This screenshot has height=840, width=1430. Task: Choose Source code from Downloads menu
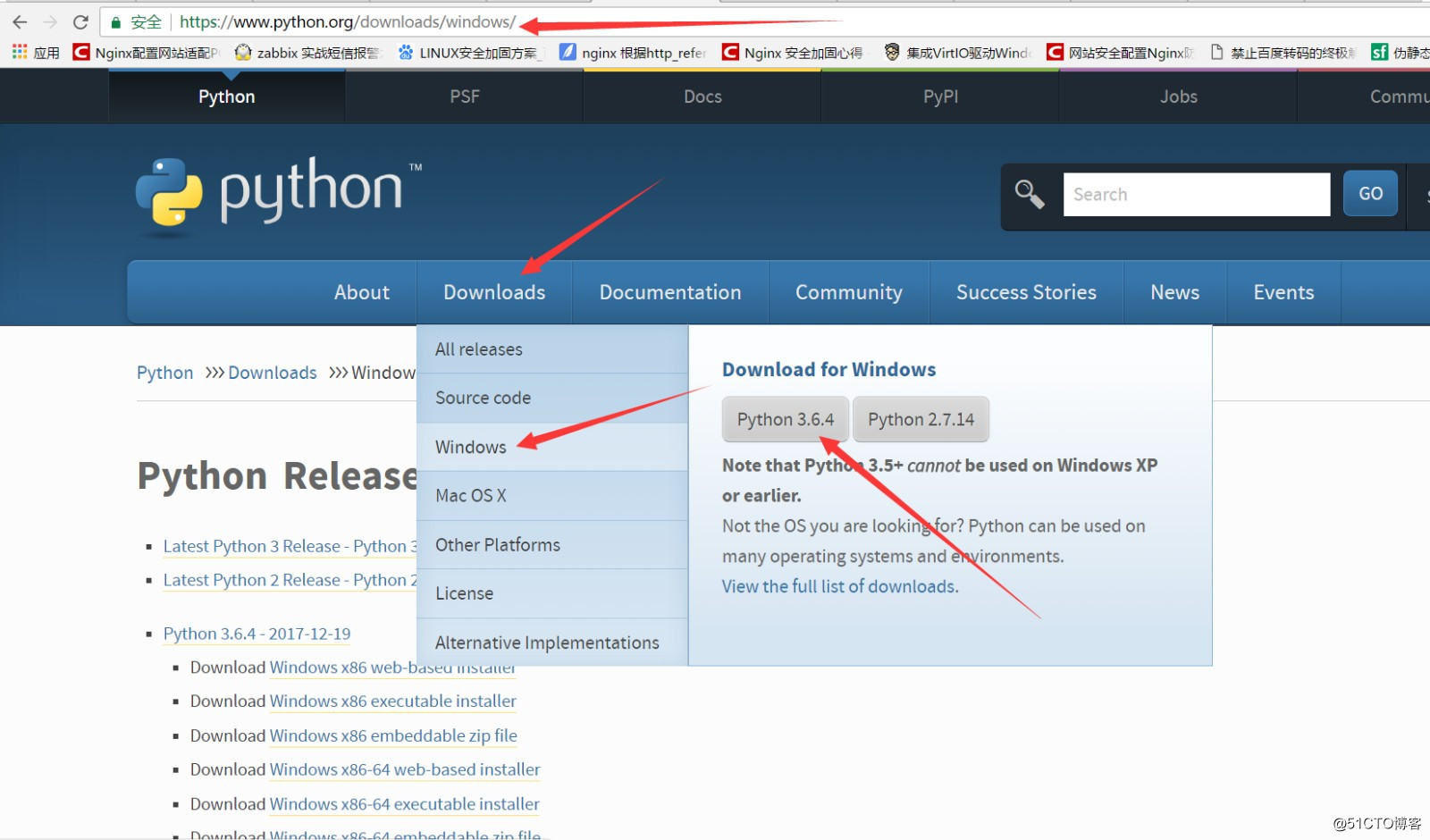click(x=552, y=398)
